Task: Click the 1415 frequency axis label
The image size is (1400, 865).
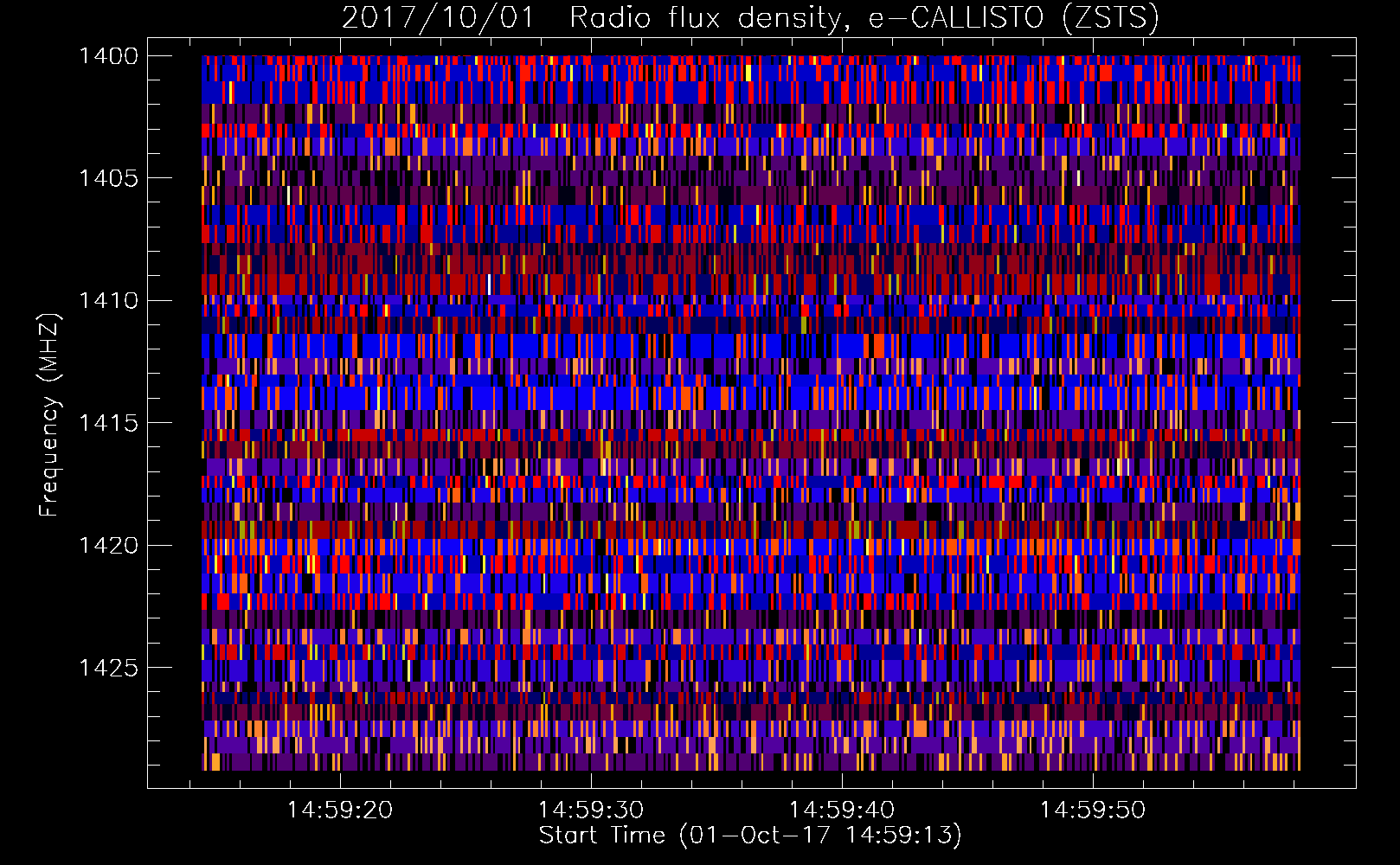Action: pyautogui.click(x=108, y=423)
